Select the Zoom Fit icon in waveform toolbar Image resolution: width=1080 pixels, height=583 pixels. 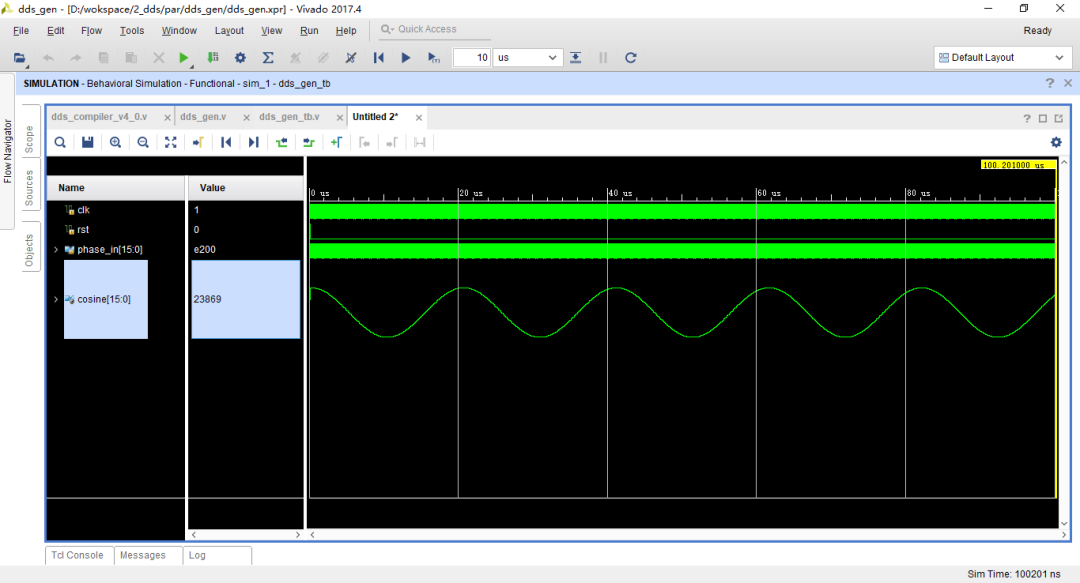tap(171, 142)
